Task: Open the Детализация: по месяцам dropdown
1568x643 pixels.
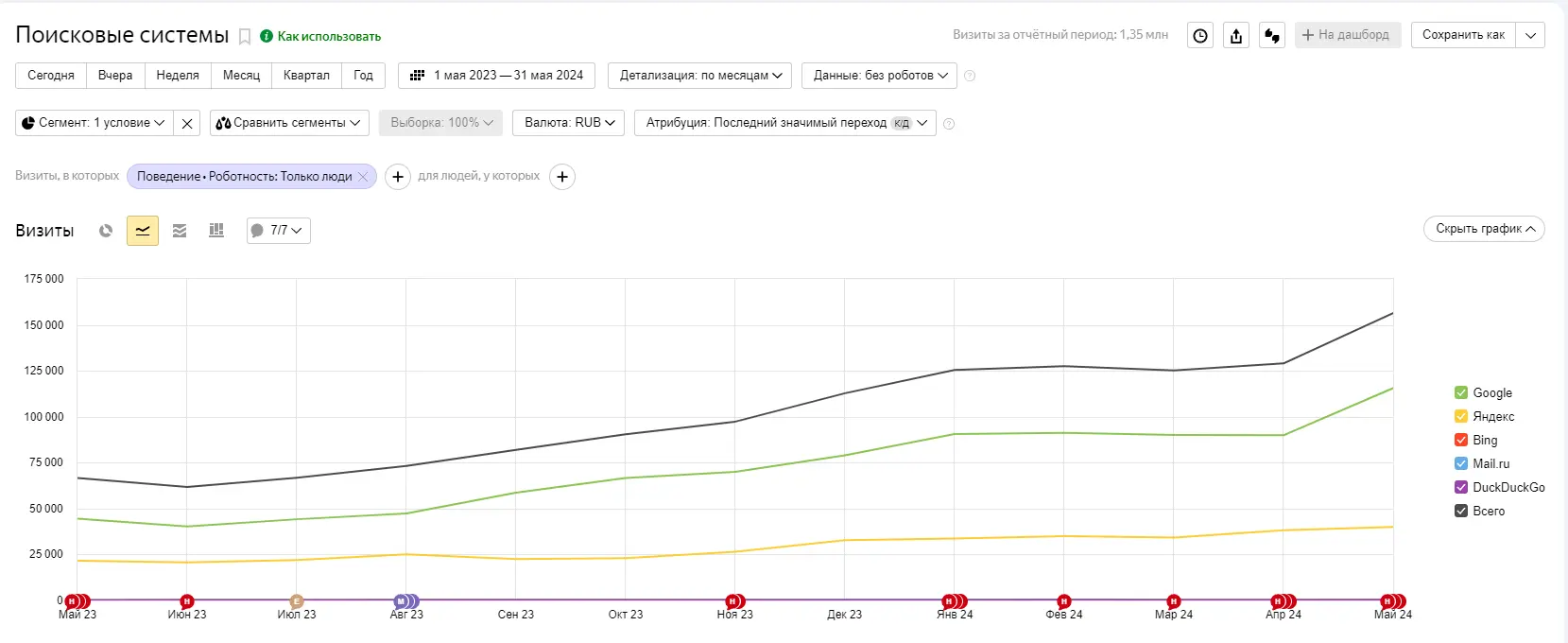Action: [x=700, y=76]
